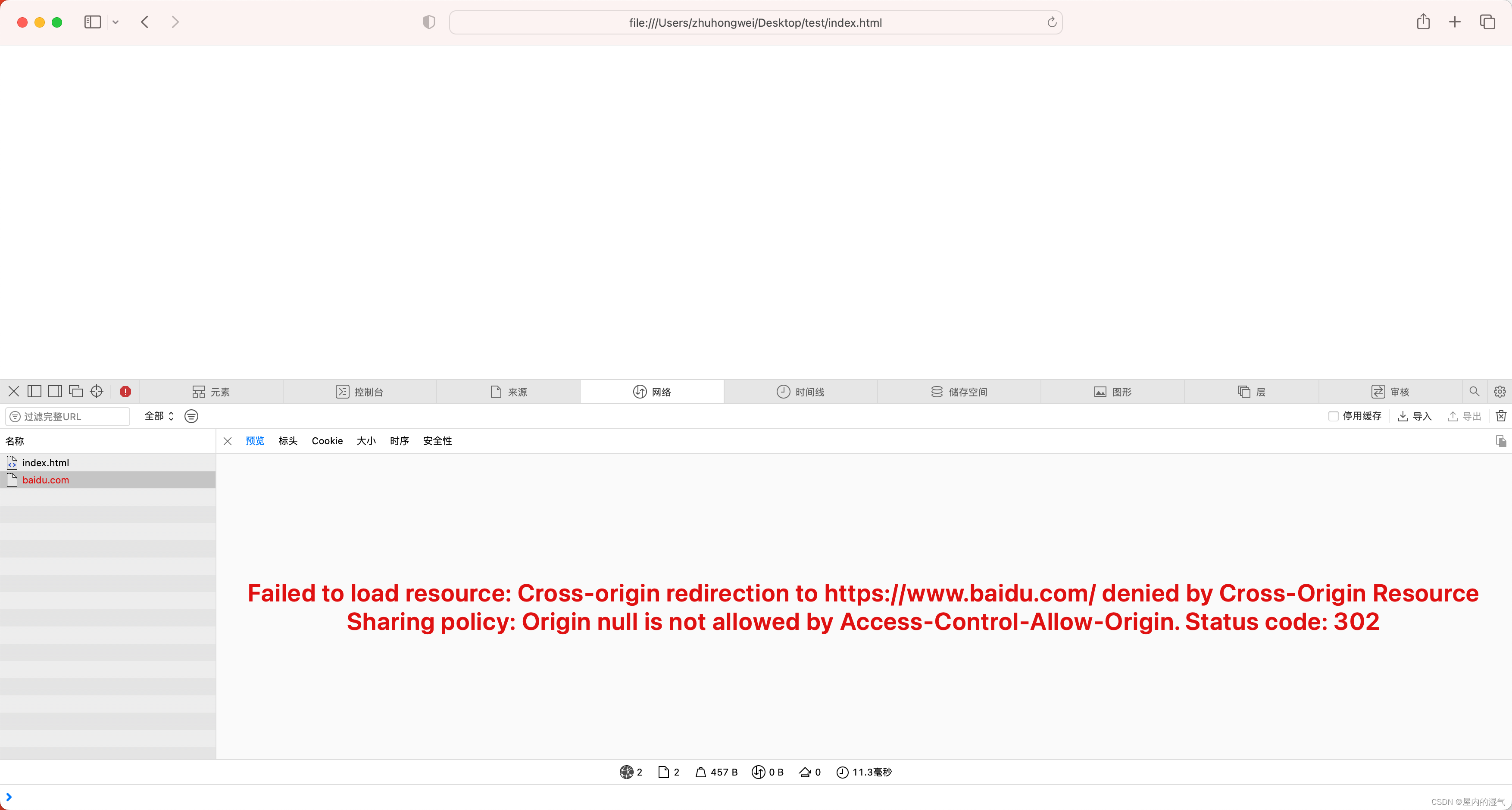Click the element inspector crosshair icon

pyautogui.click(x=97, y=391)
